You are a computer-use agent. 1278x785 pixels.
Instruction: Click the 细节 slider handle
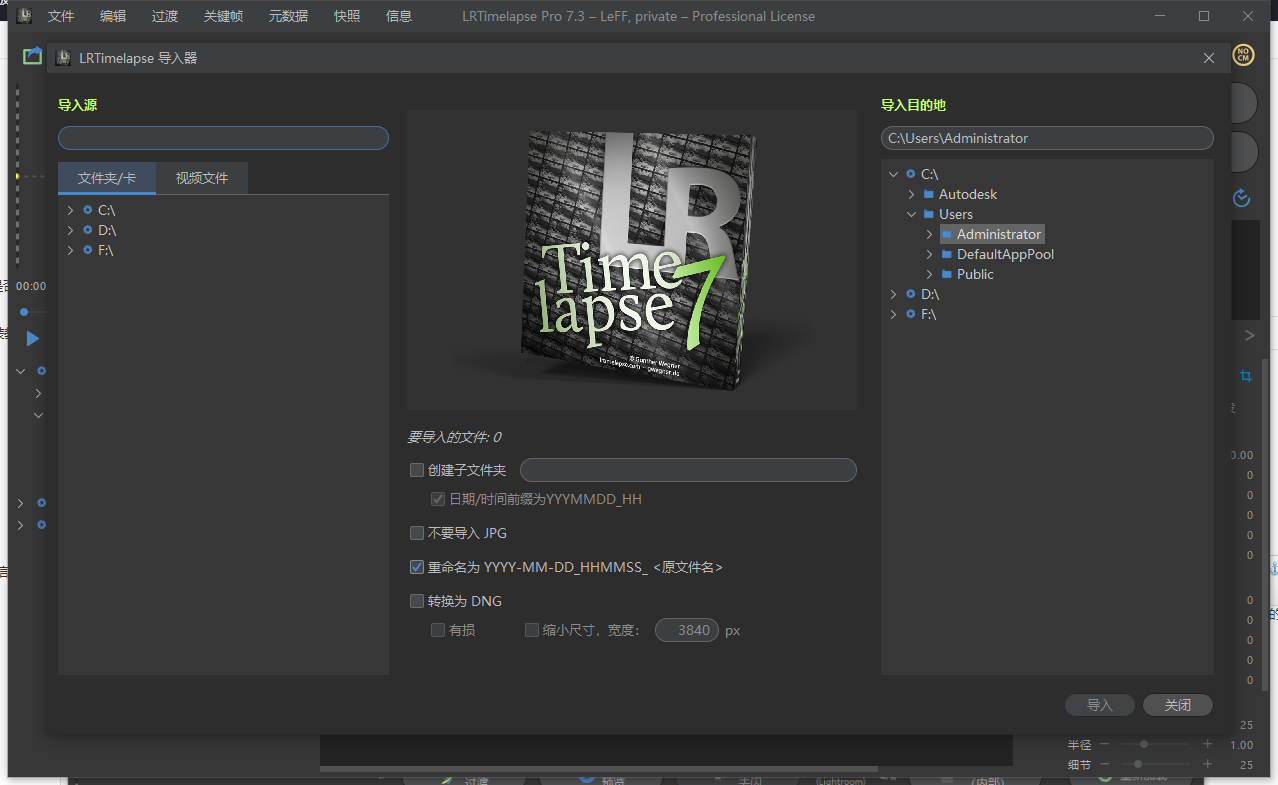point(1138,764)
